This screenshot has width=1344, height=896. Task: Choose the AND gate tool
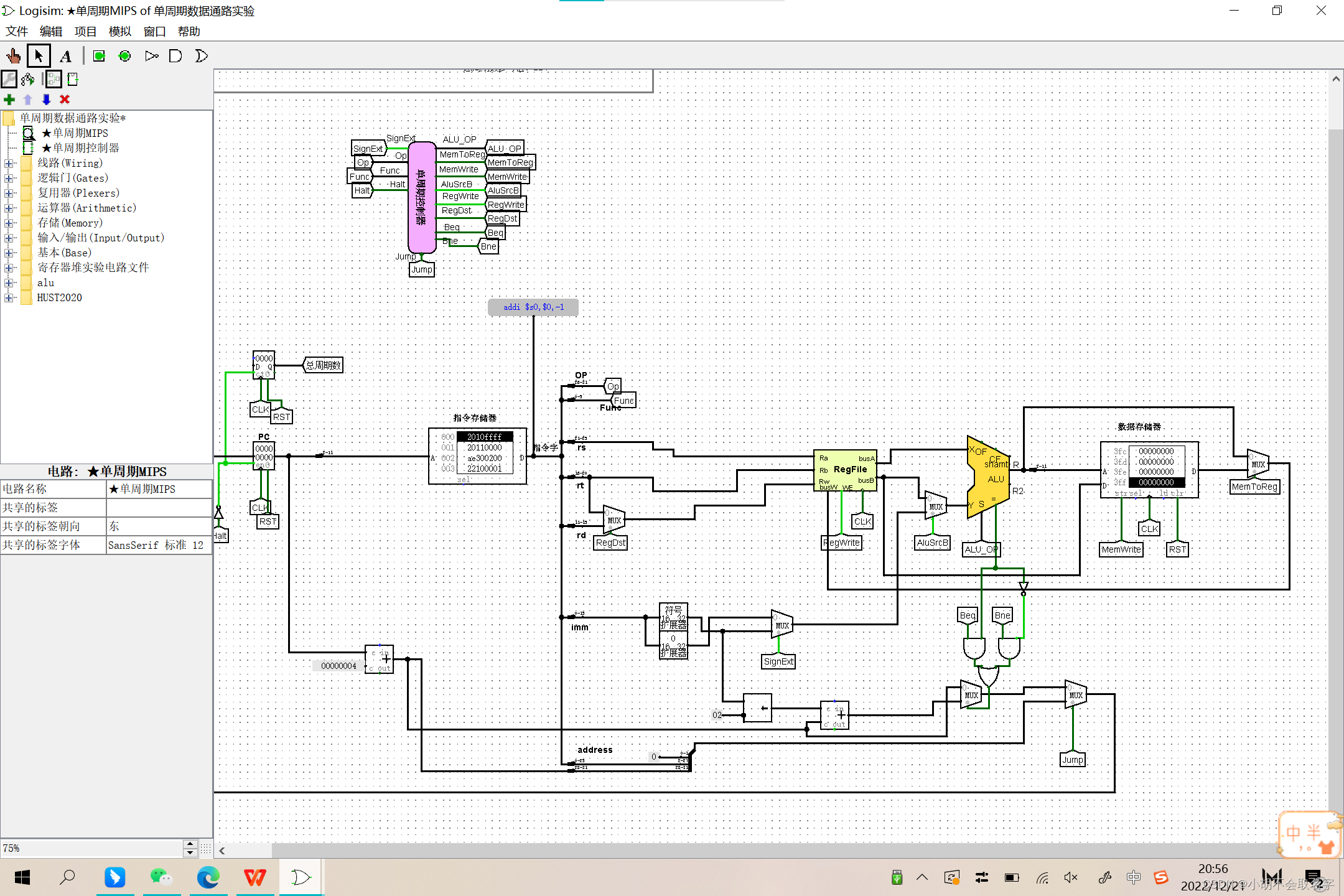point(175,56)
